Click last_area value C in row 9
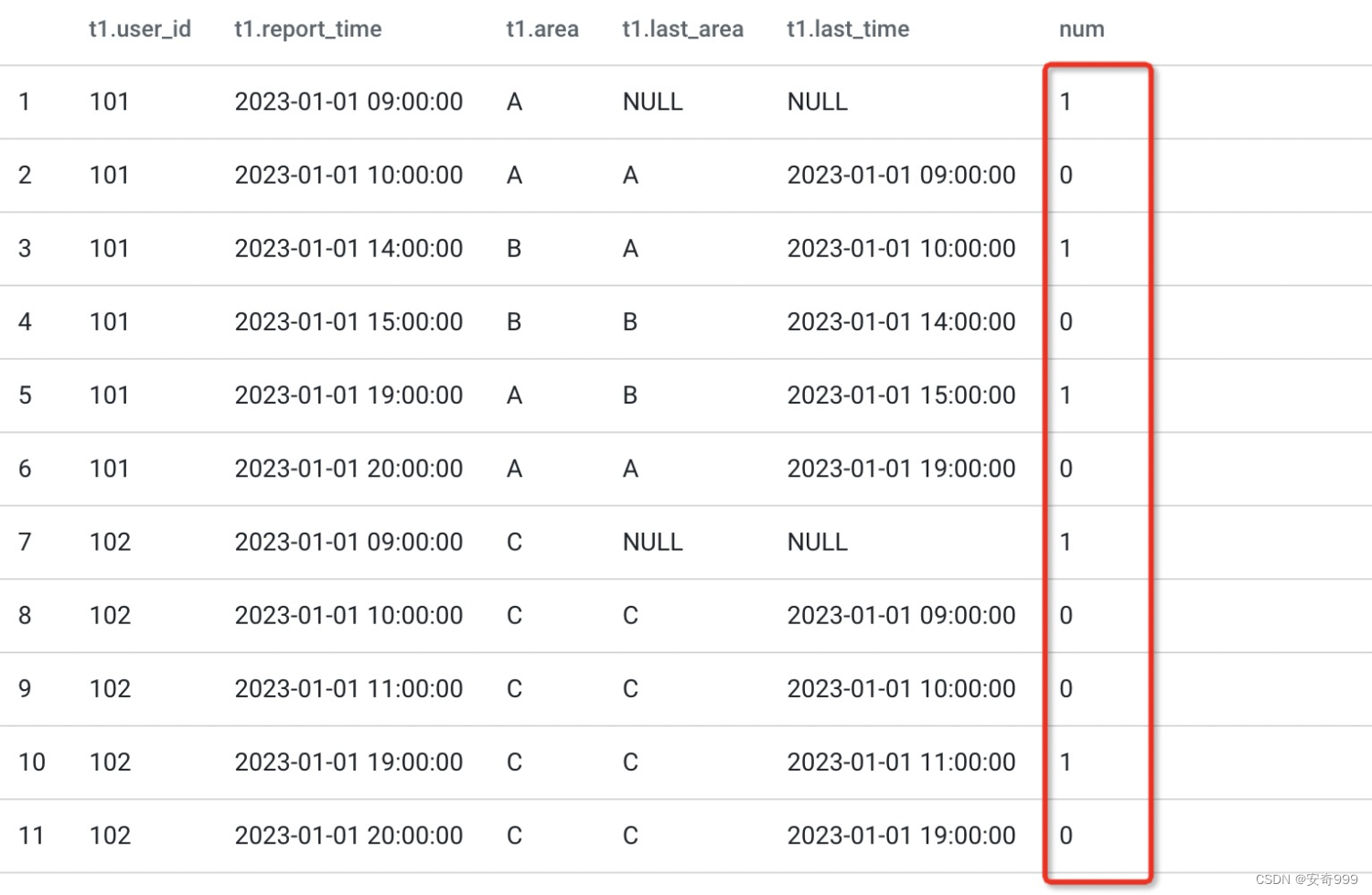Image resolution: width=1372 pixels, height=895 pixels. pyautogui.click(x=630, y=688)
